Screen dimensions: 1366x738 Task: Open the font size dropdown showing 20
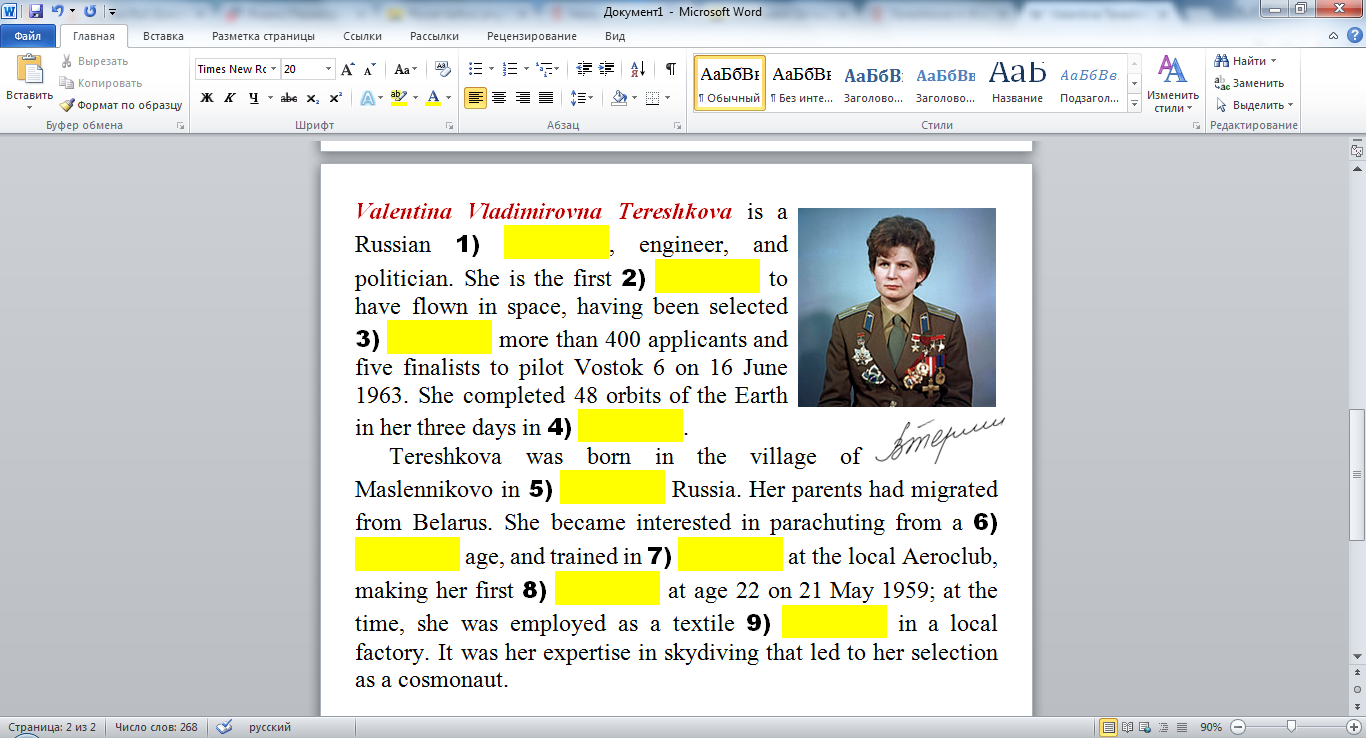point(329,69)
